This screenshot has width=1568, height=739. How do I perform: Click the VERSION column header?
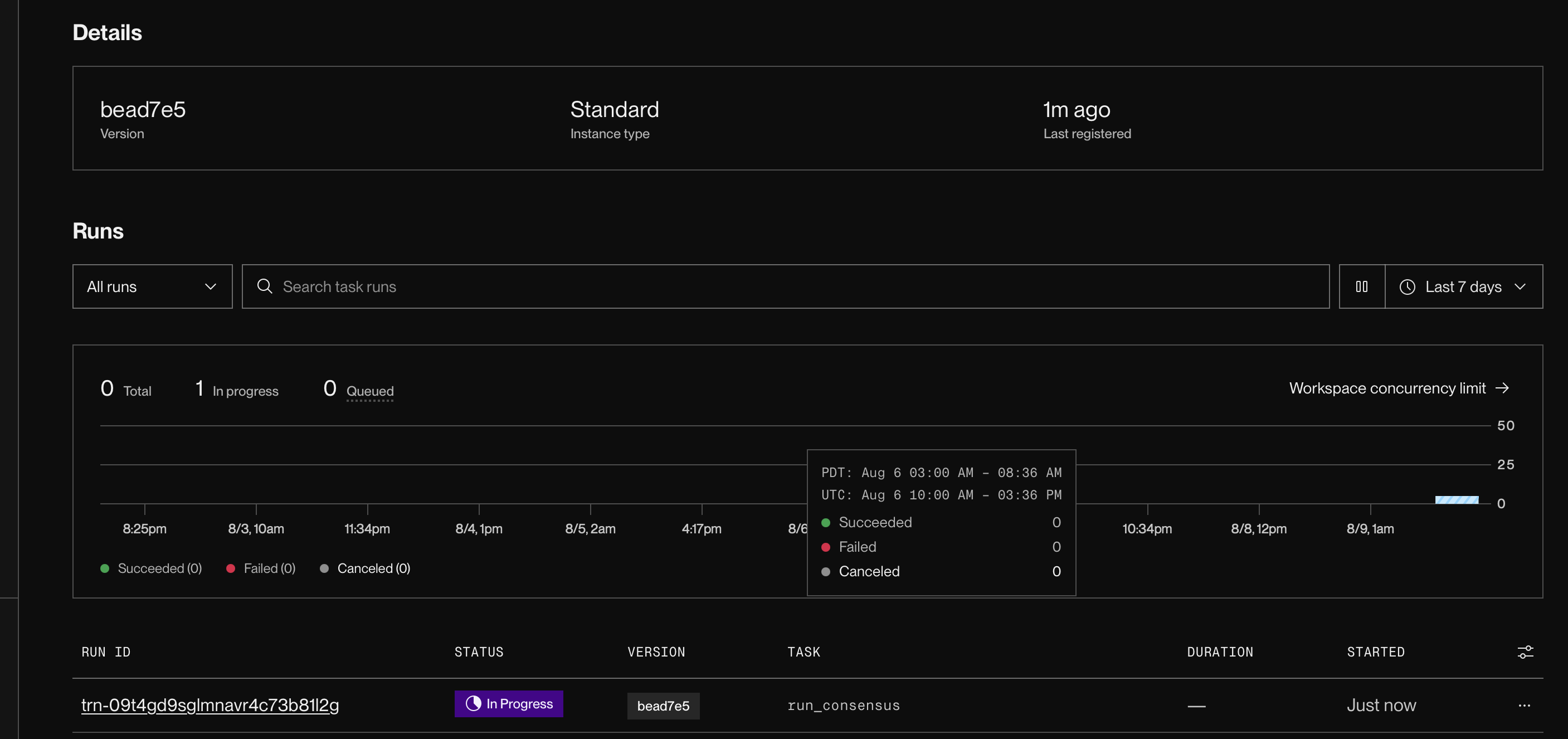(656, 652)
